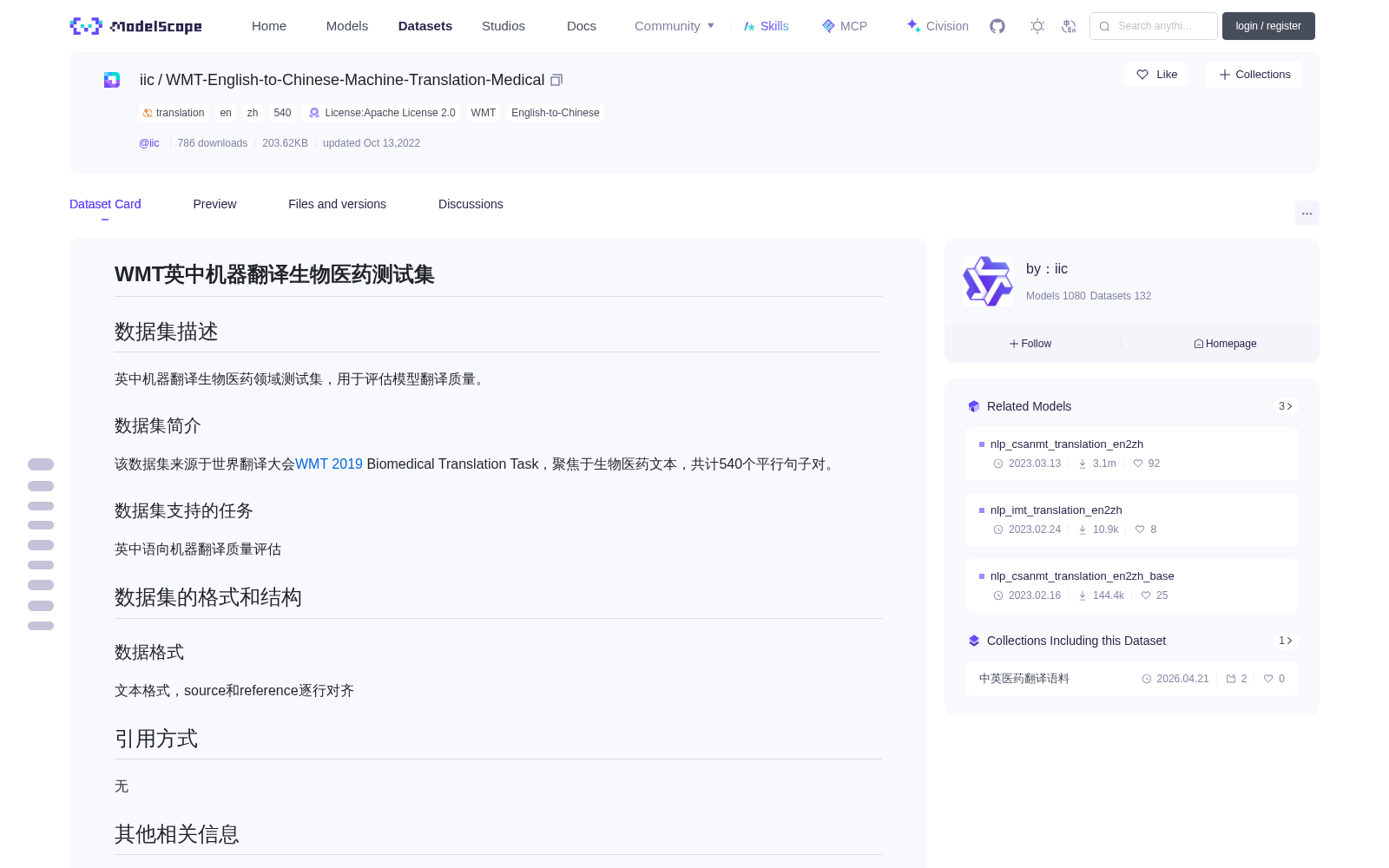The height and width of the screenshot is (868, 1389).
Task: Open nlp_csanmt_translation_en2zh model link
Action: click(x=1067, y=444)
